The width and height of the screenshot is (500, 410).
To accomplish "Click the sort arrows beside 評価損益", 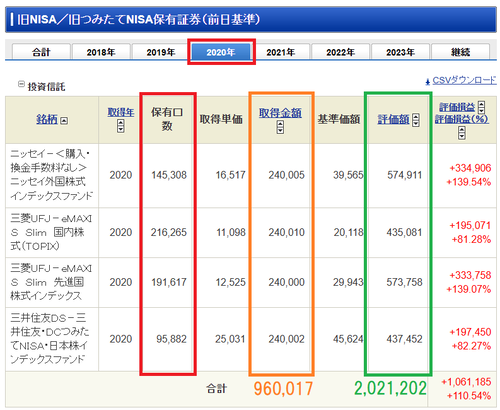I will coord(481,107).
